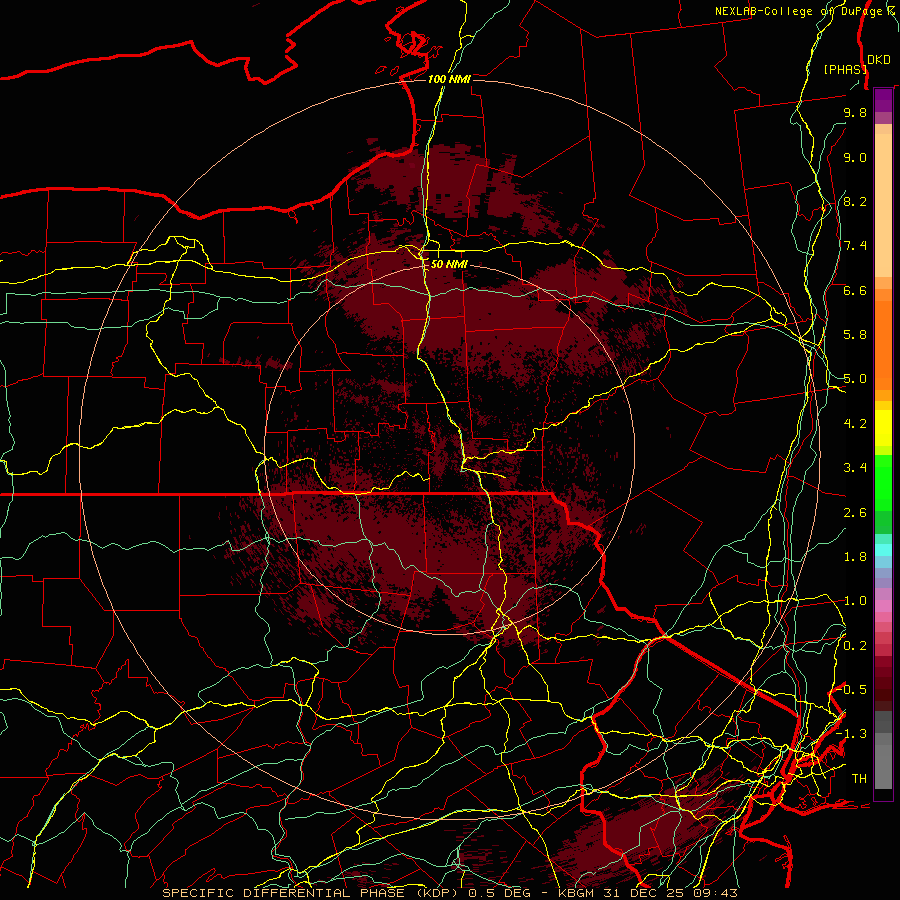This screenshot has width=900, height=900.
Task: Pick the cyan band beside 1.8
Action: pyautogui.click(x=883, y=549)
